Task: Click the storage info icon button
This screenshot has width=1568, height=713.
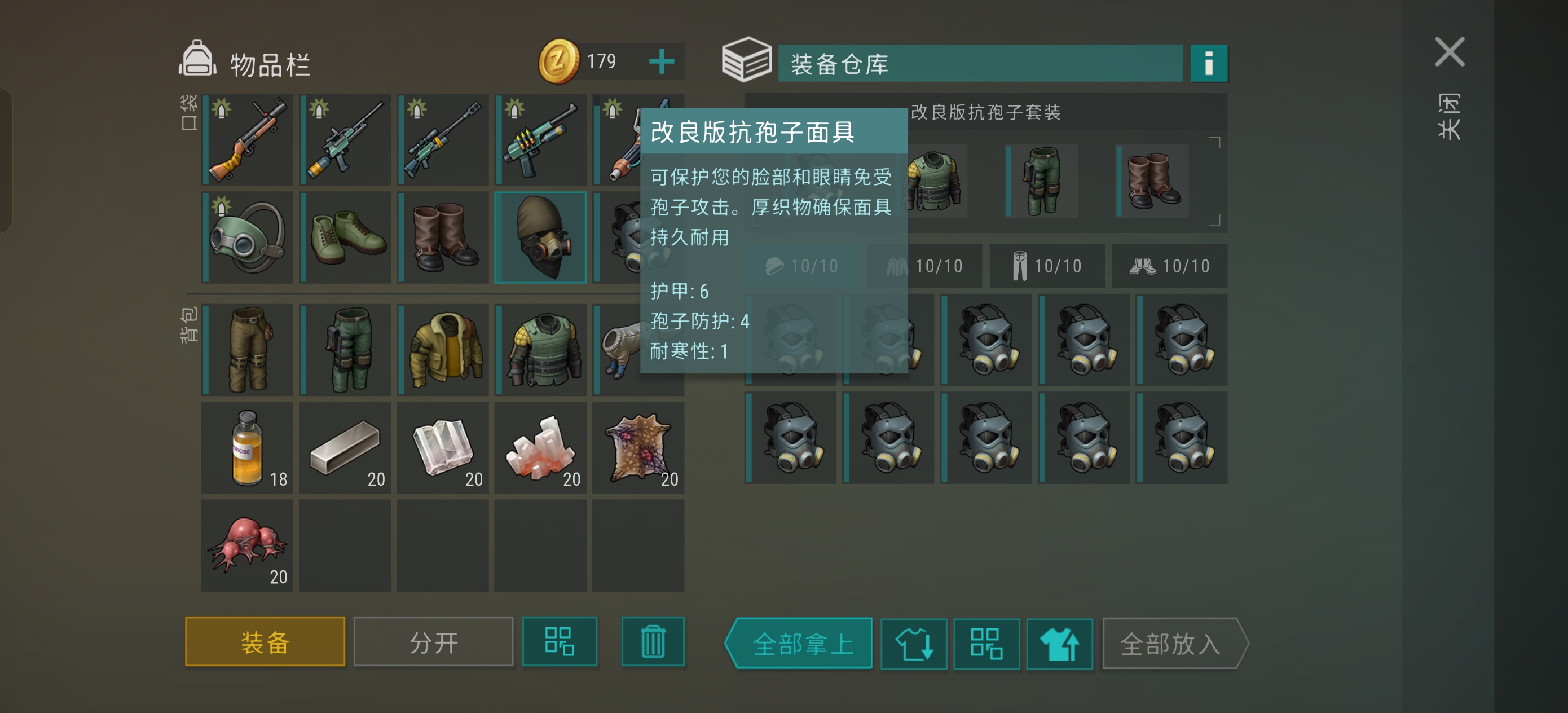Action: 1208,63
